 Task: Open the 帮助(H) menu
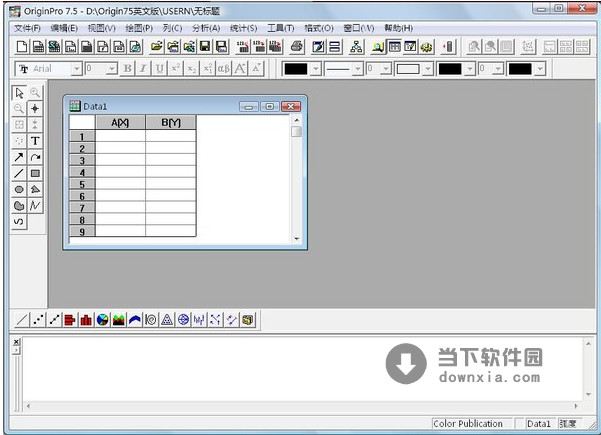coord(399,28)
